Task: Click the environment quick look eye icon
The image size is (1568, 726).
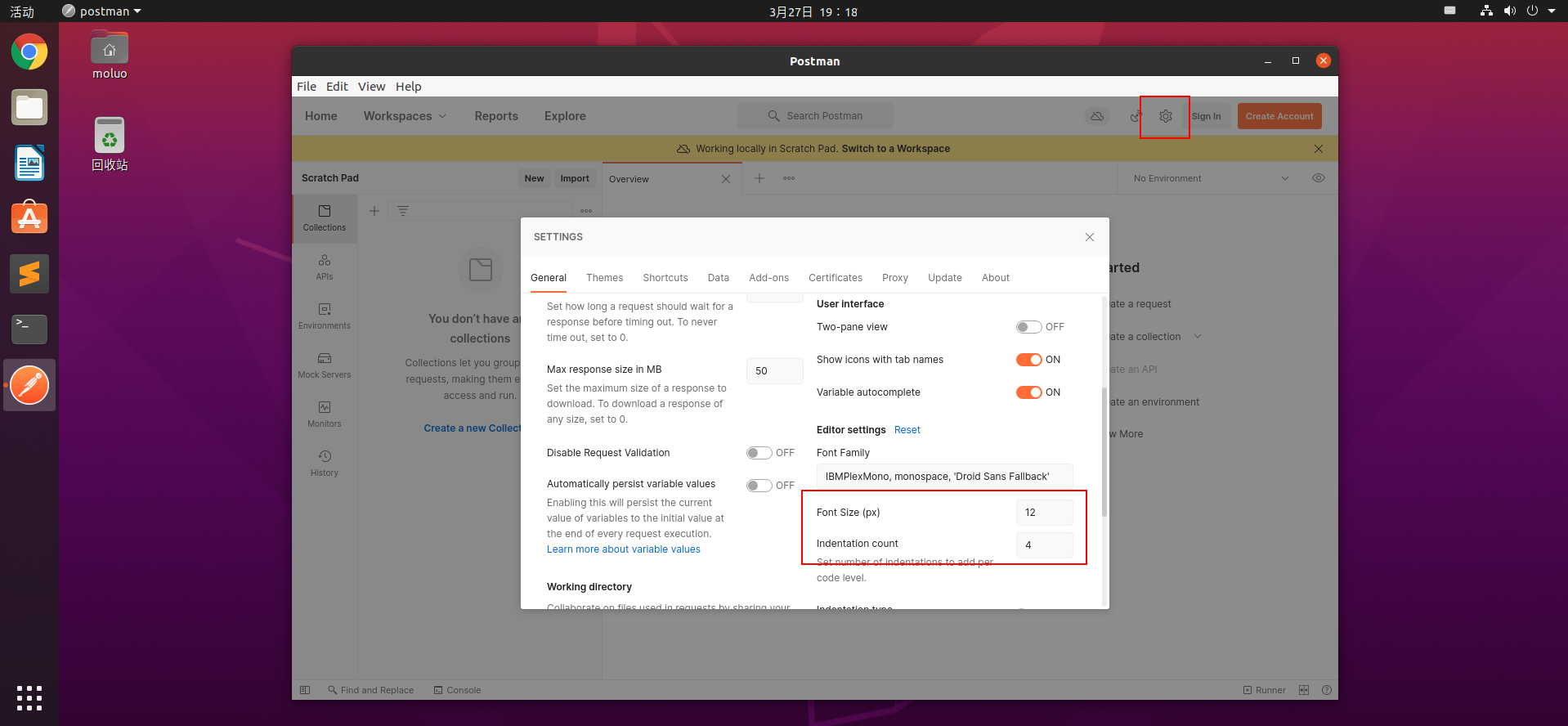Action: click(1319, 178)
